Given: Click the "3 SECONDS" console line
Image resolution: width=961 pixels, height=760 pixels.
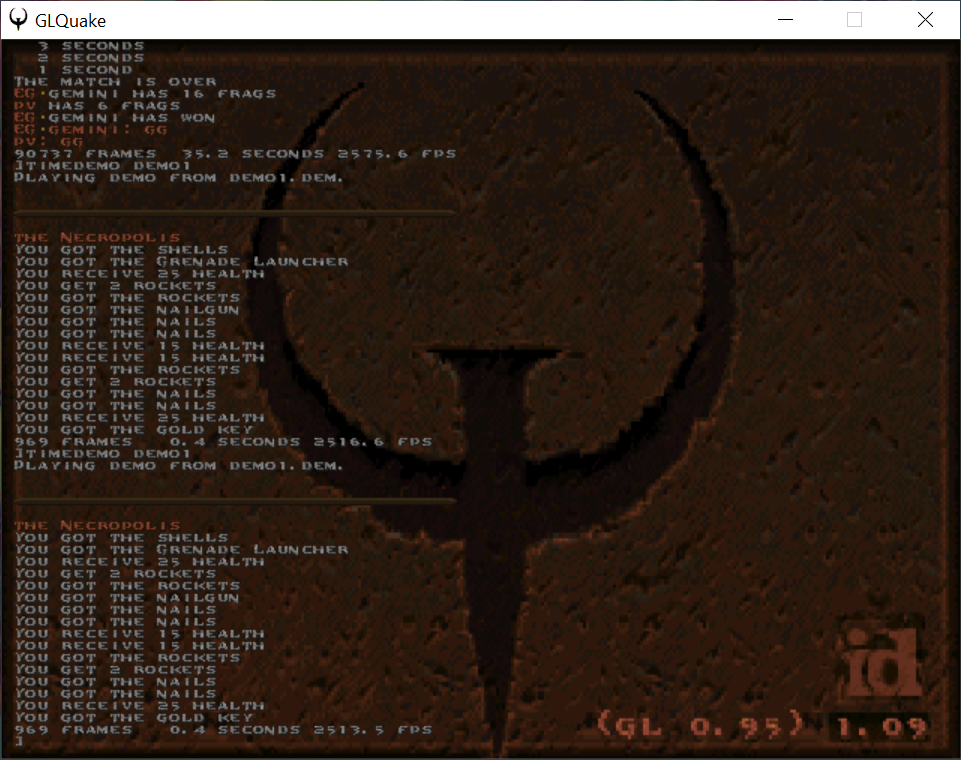Looking at the screenshot, I should point(91,46).
